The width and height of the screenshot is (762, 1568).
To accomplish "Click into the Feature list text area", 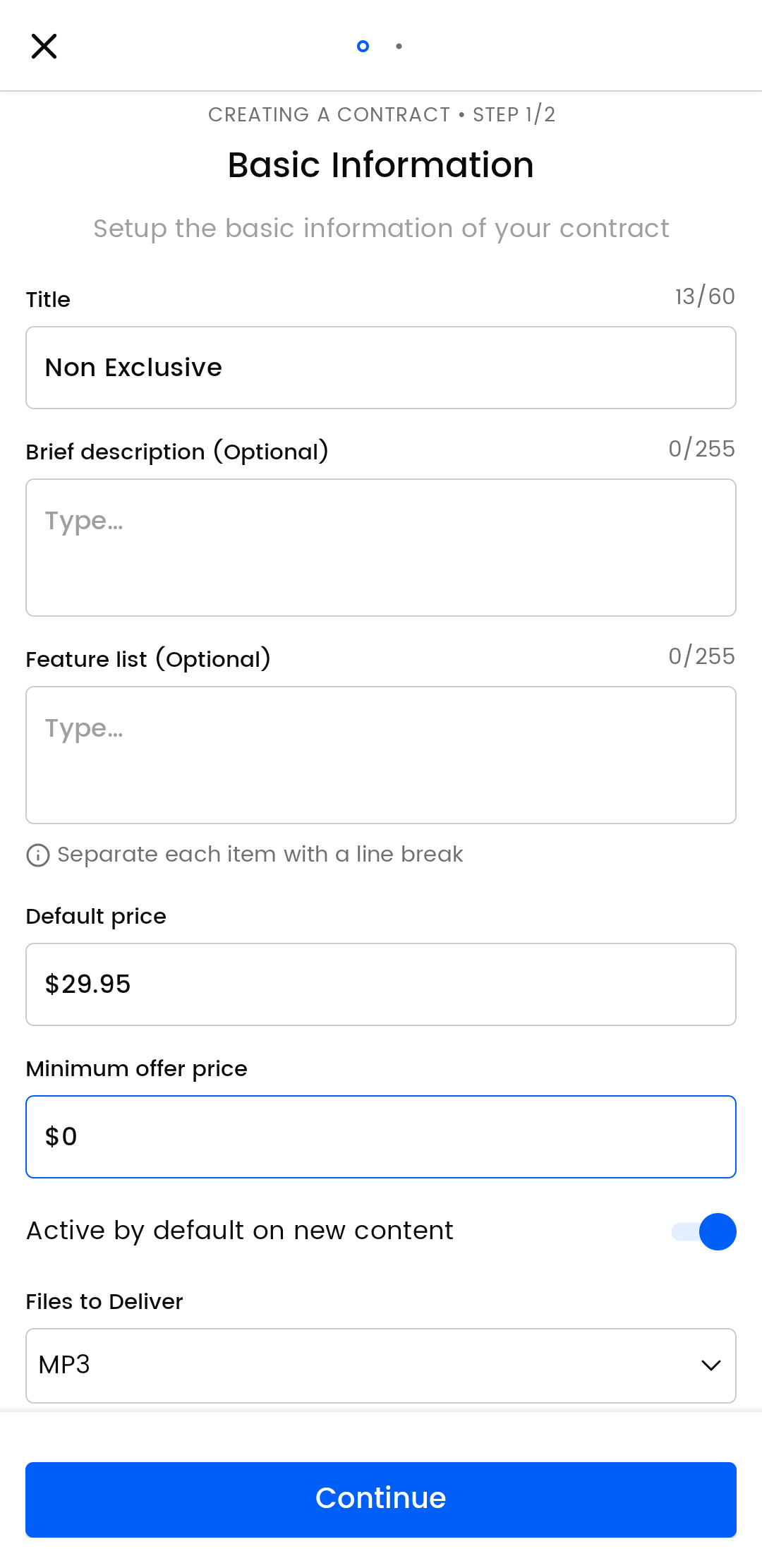I will click(x=381, y=755).
